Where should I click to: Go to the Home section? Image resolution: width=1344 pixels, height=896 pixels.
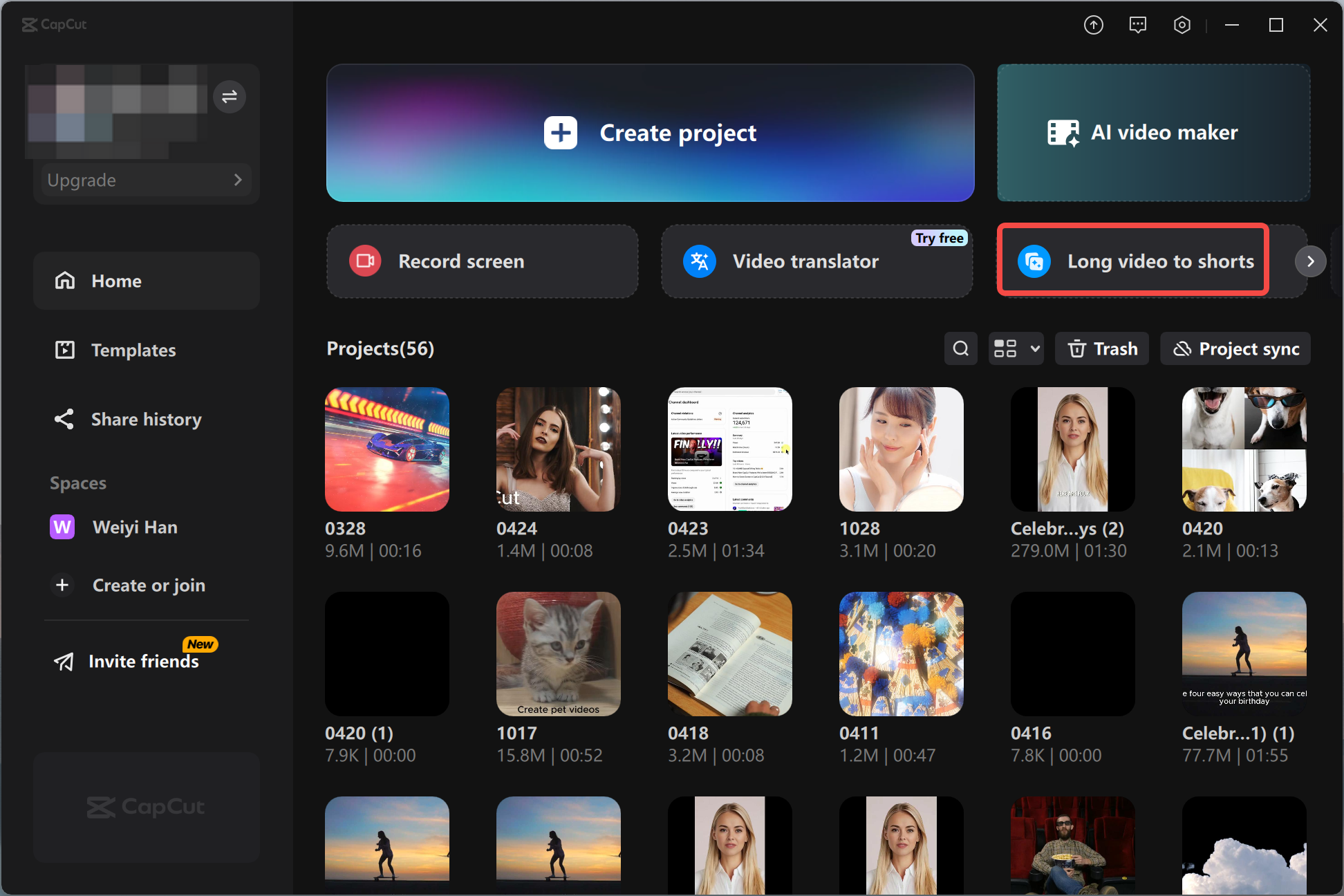click(115, 281)
